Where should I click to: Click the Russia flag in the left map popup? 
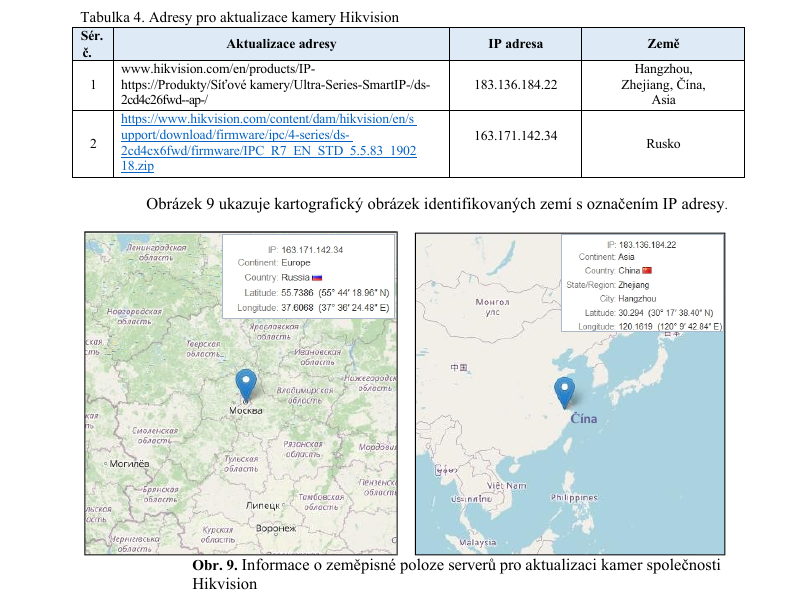318,277
